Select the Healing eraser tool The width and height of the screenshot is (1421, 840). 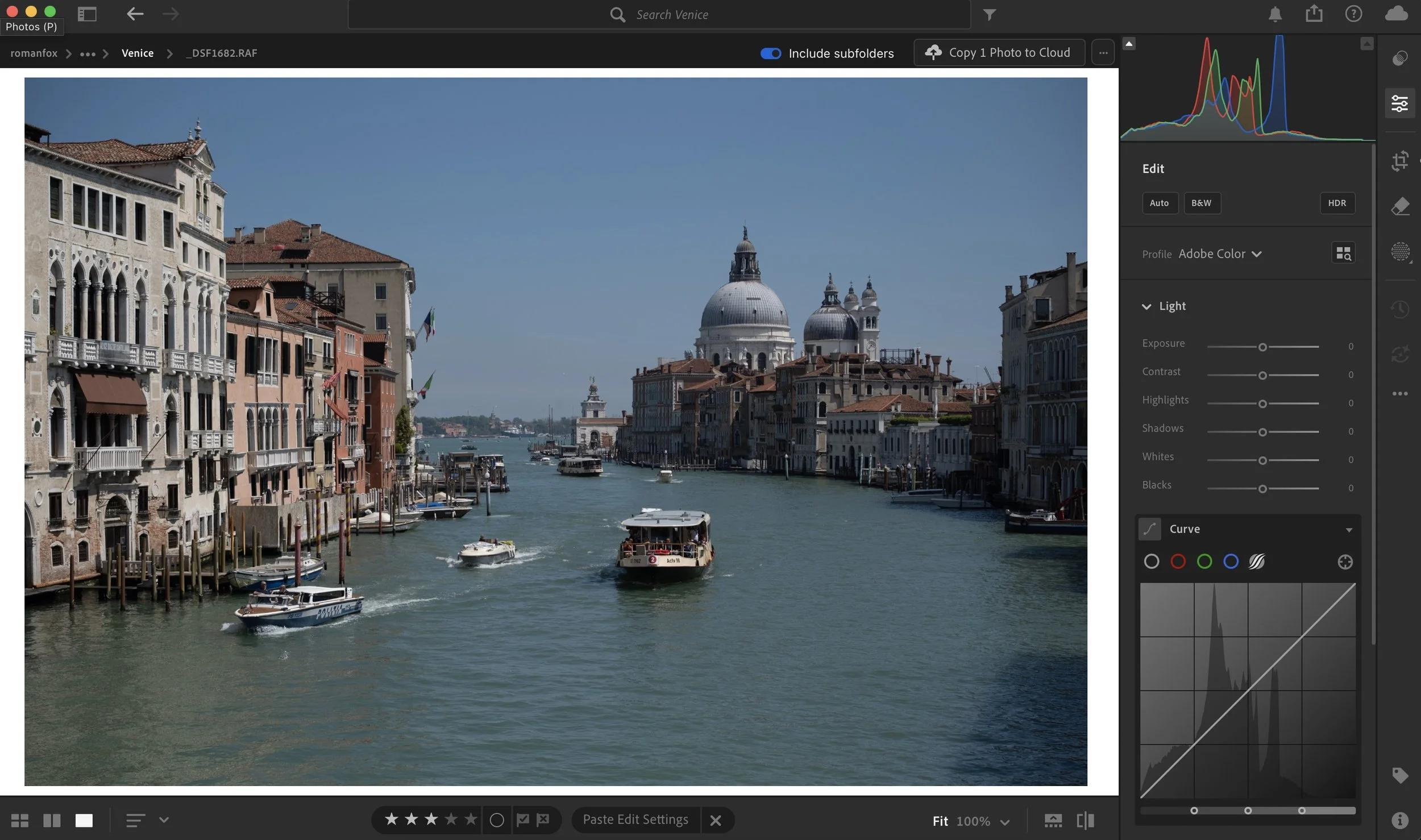click(1400, 206)
